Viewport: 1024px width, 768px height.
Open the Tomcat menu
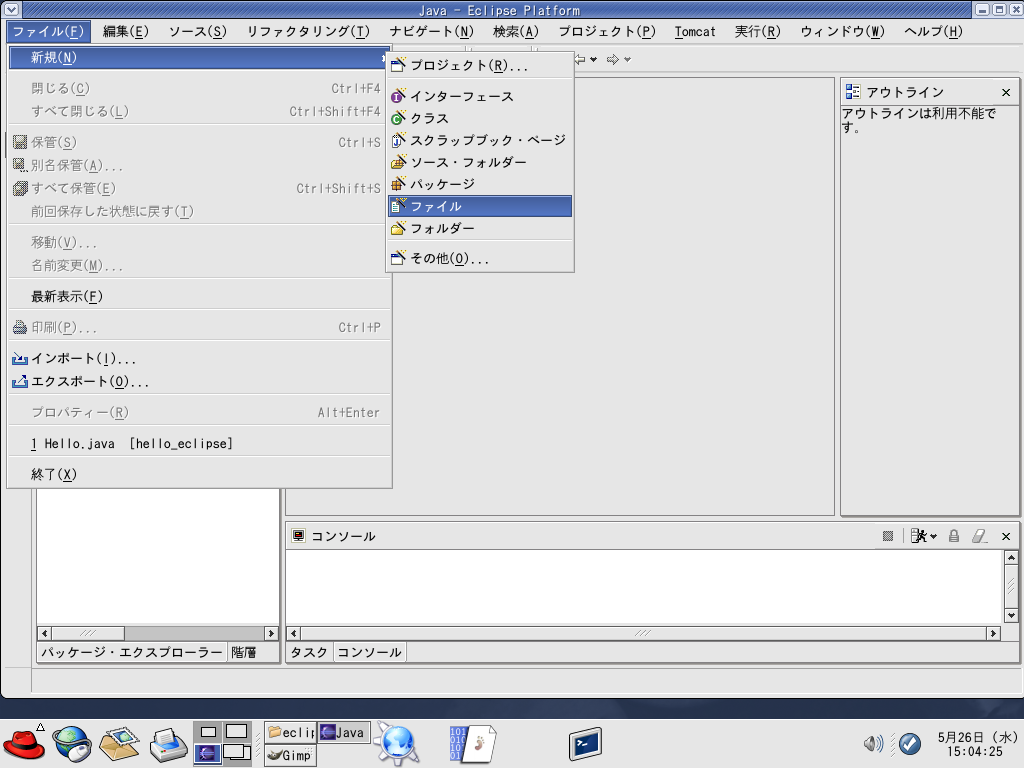[695, 31]
